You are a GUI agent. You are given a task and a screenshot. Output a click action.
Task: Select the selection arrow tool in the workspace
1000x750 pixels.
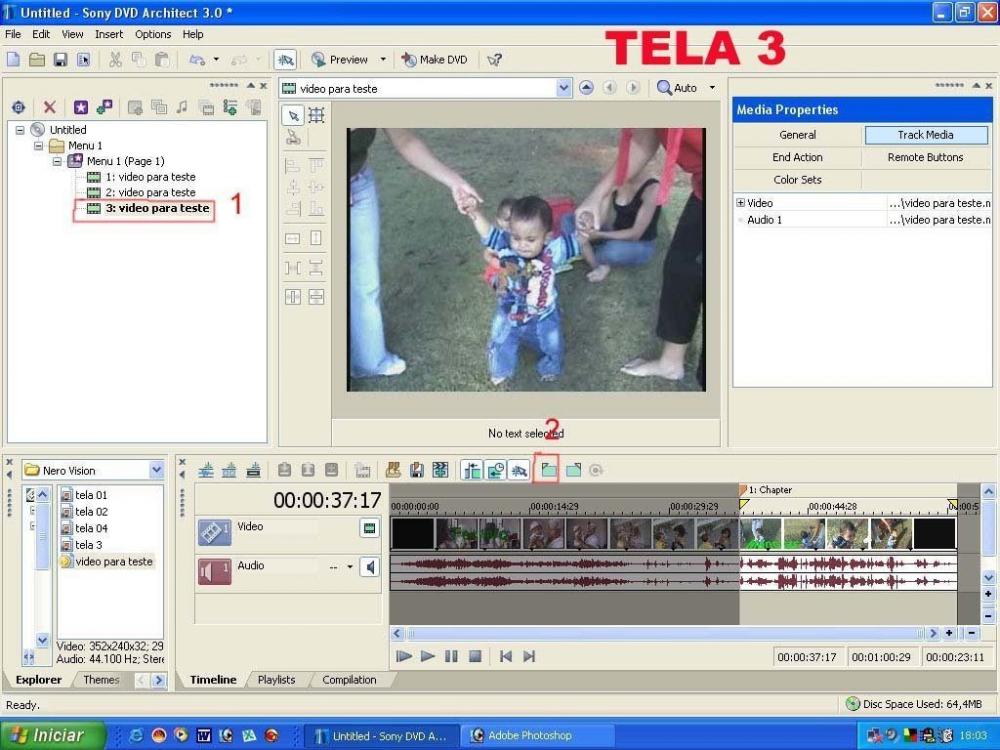293,115
